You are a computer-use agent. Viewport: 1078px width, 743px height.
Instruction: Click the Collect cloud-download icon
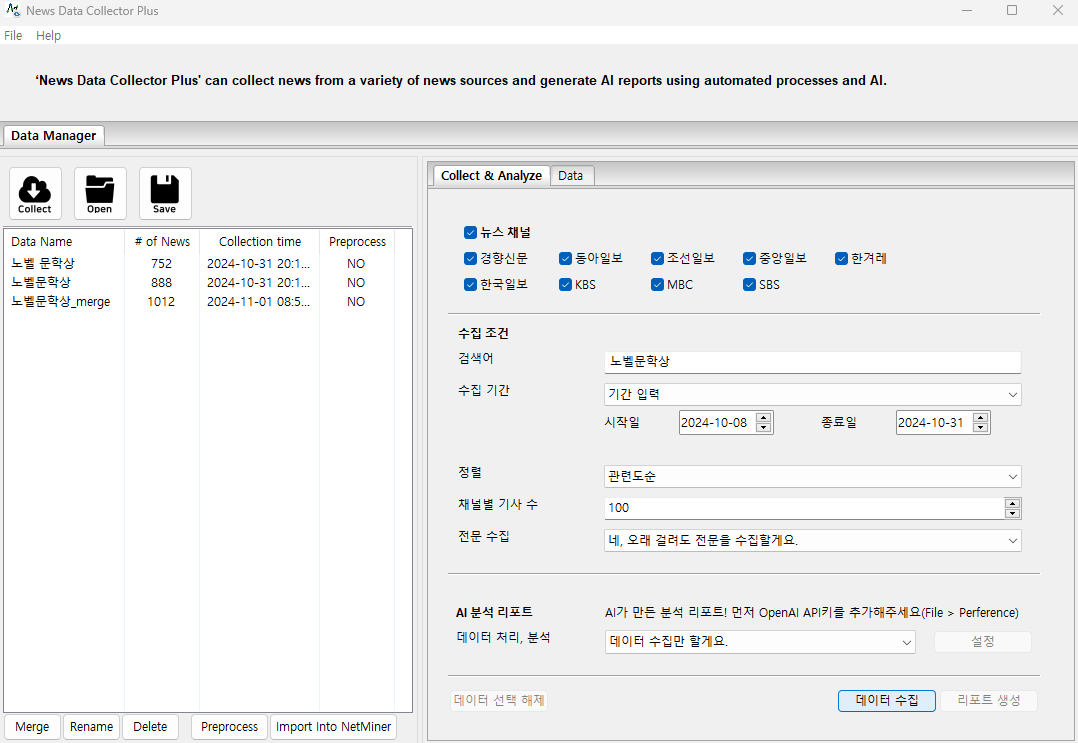coord(35,193)
